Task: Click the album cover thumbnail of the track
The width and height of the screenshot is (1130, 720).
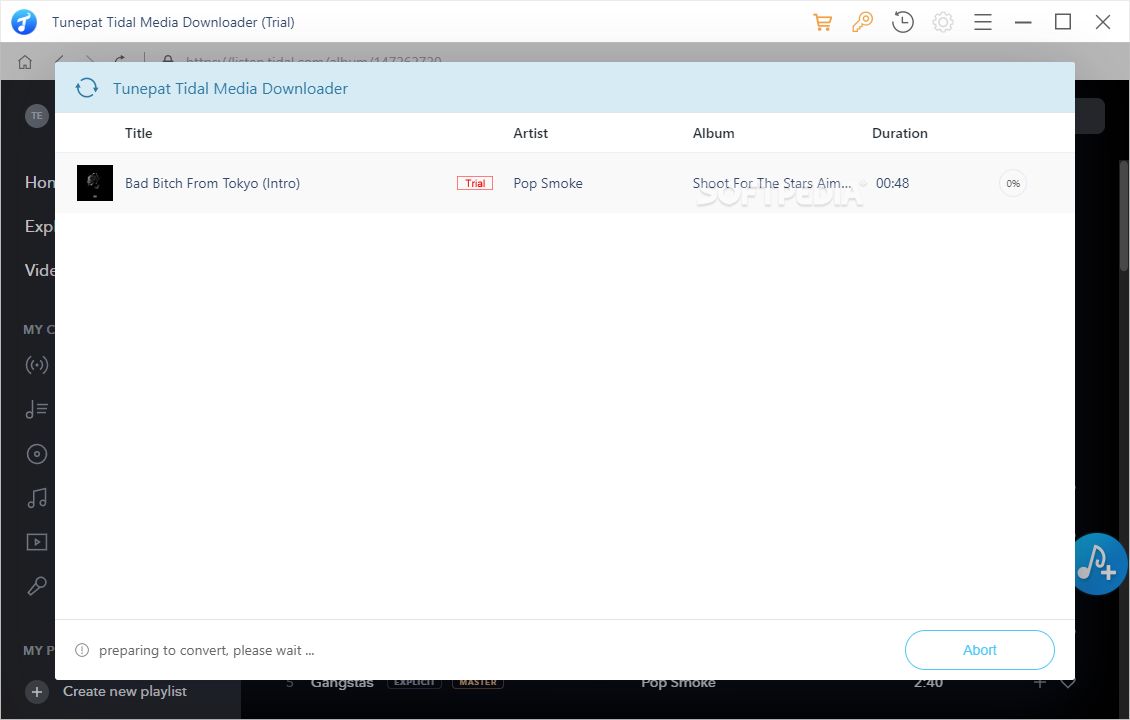Action: pyautogui.click(x=95, y=183)
